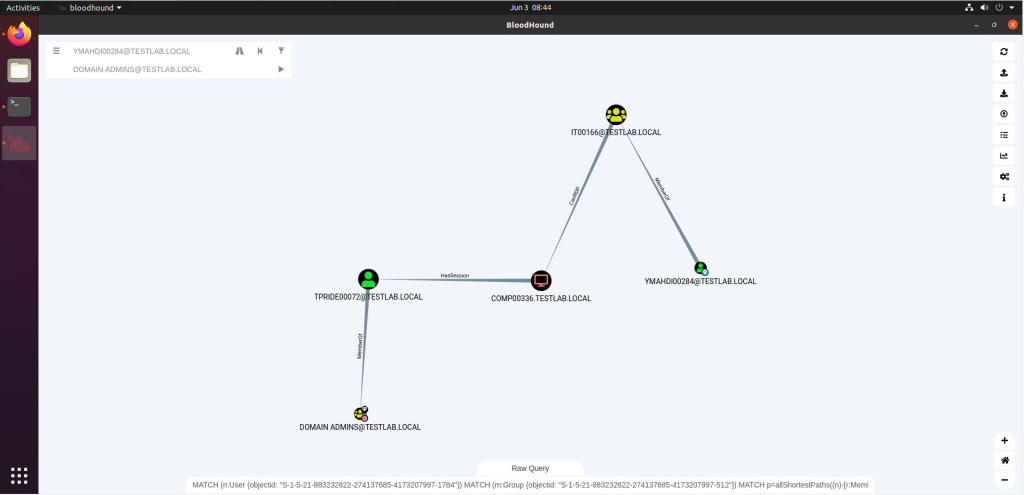Click the back navigation icon in search bar

point(260,51)
